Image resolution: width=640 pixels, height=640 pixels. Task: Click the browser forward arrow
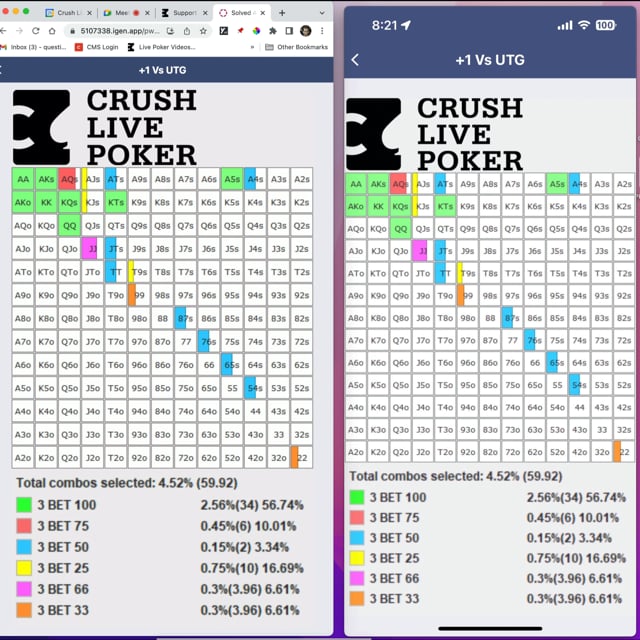(19, 31)
